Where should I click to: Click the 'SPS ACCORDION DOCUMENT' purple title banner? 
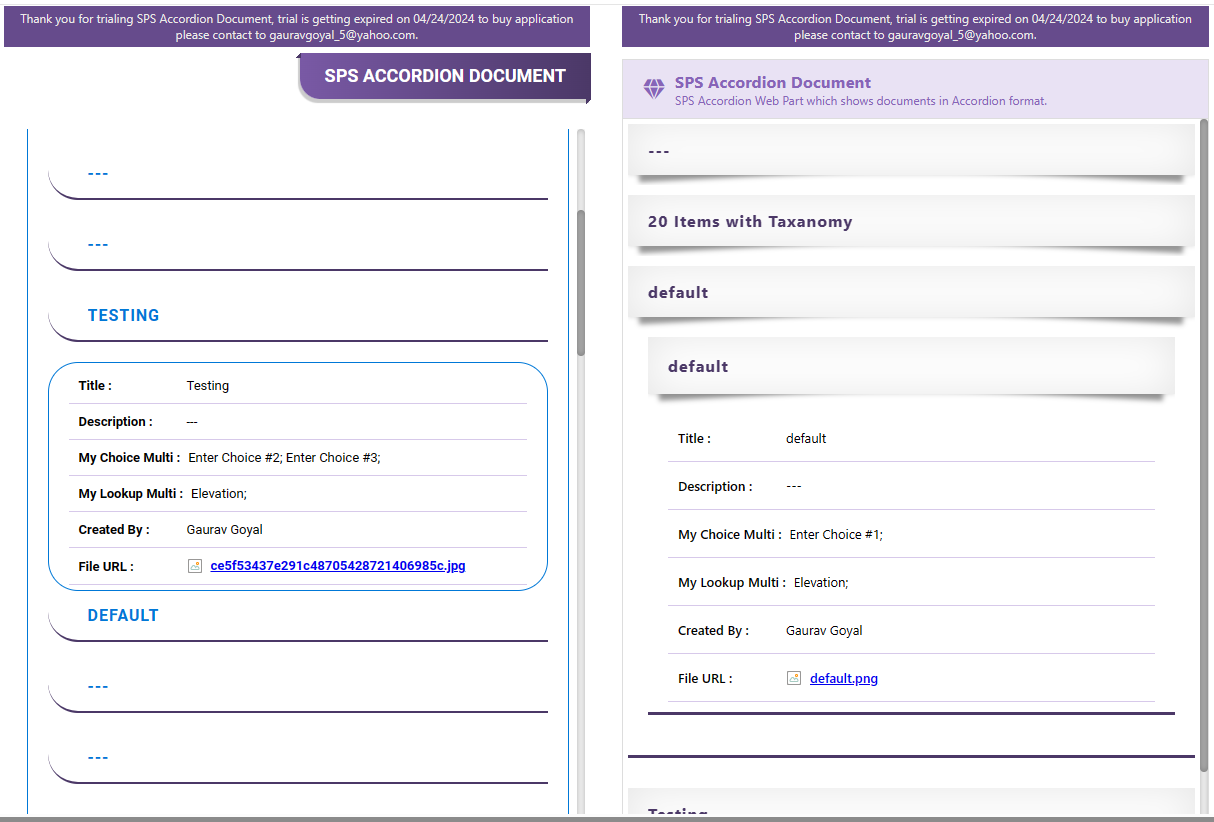tap(445, 77)
